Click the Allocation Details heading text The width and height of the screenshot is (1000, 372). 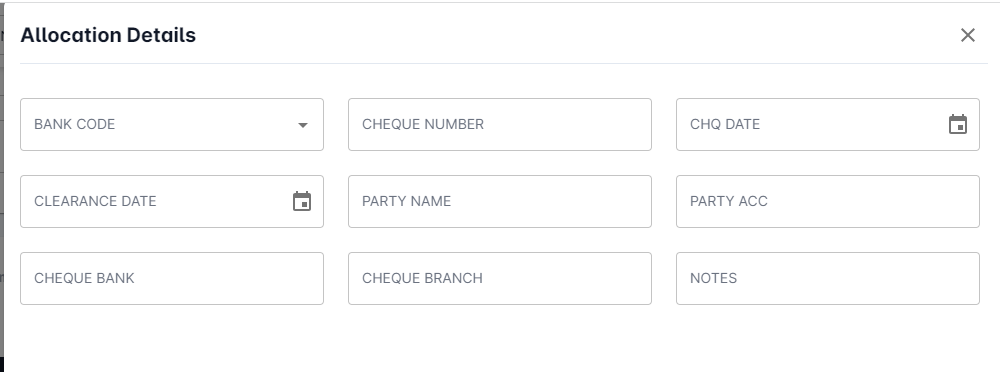tap(108, 35)
